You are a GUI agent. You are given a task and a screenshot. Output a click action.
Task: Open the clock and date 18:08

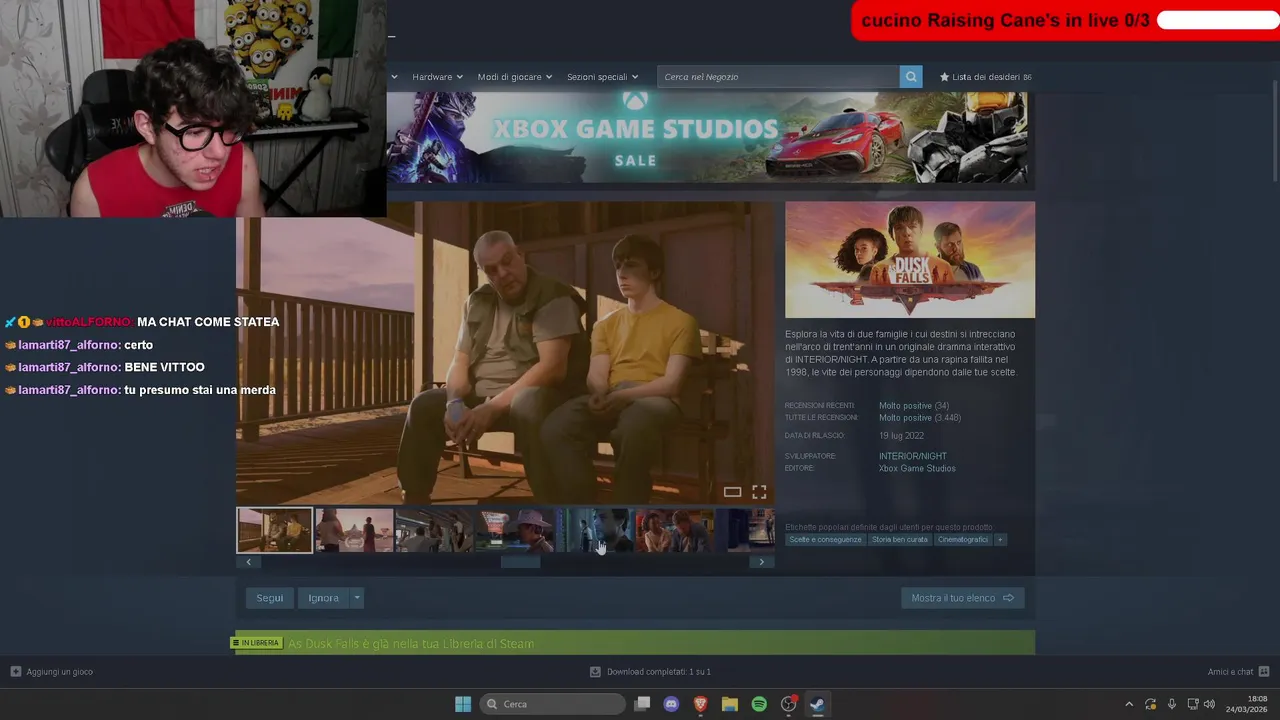click(x=1249, y=704)
